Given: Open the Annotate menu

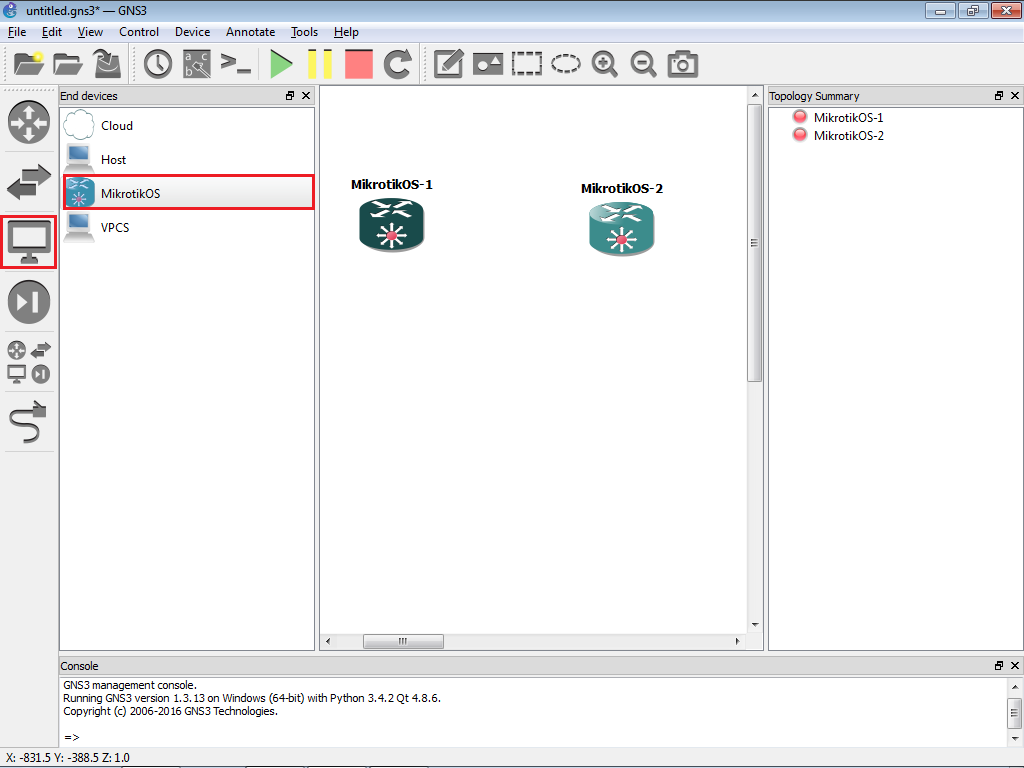Looking at the screenshot, I should [x=251, y=32].
